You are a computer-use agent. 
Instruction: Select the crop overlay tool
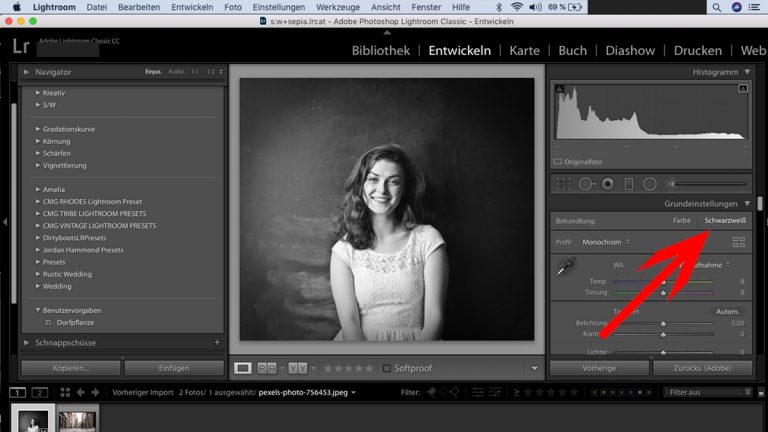pyautogui.click(x=563, y=184)
